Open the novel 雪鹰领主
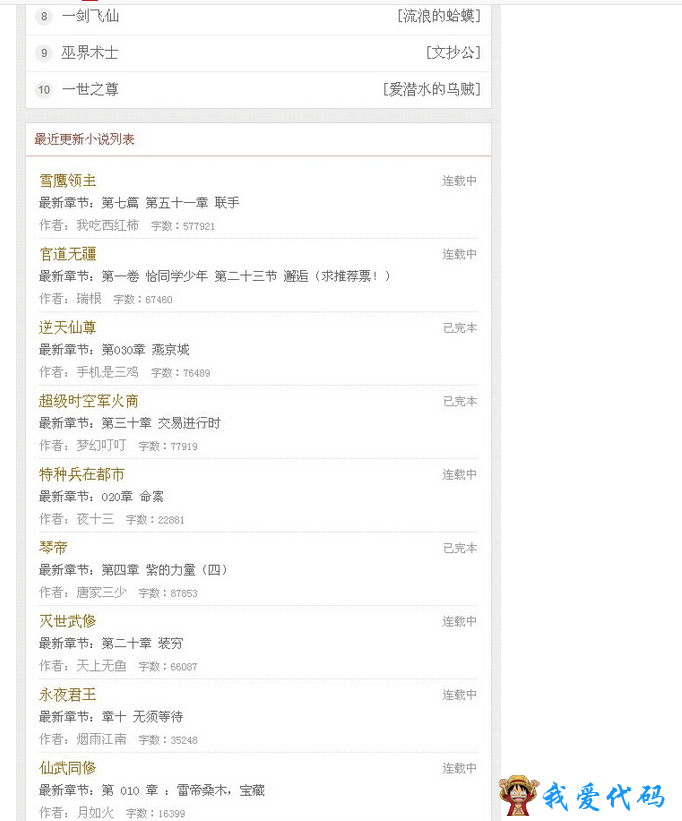The image size is (682, 821). click(x=68, y=181)
